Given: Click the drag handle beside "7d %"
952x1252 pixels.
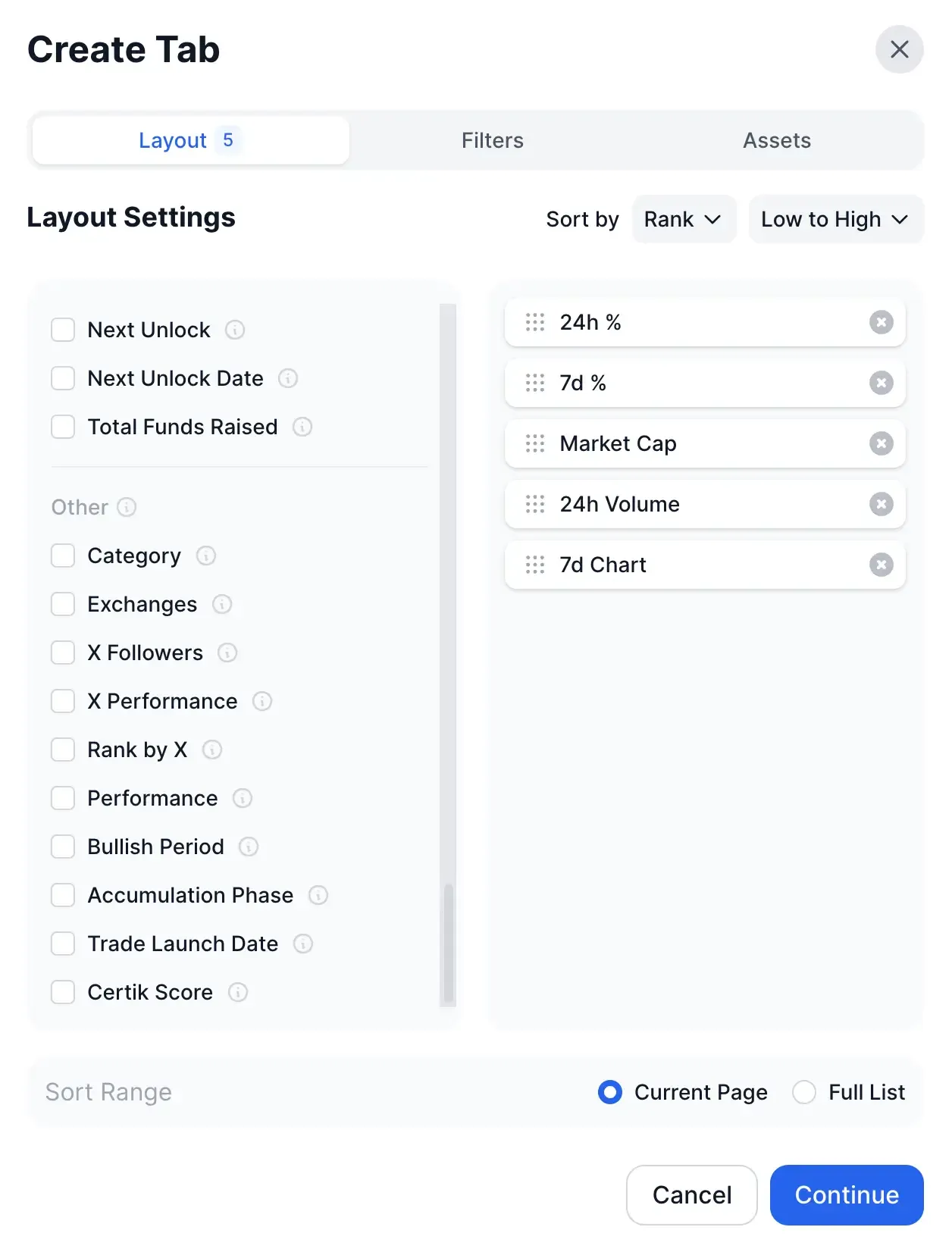Looking at the screenshot, I should click(x=535, y=383).
